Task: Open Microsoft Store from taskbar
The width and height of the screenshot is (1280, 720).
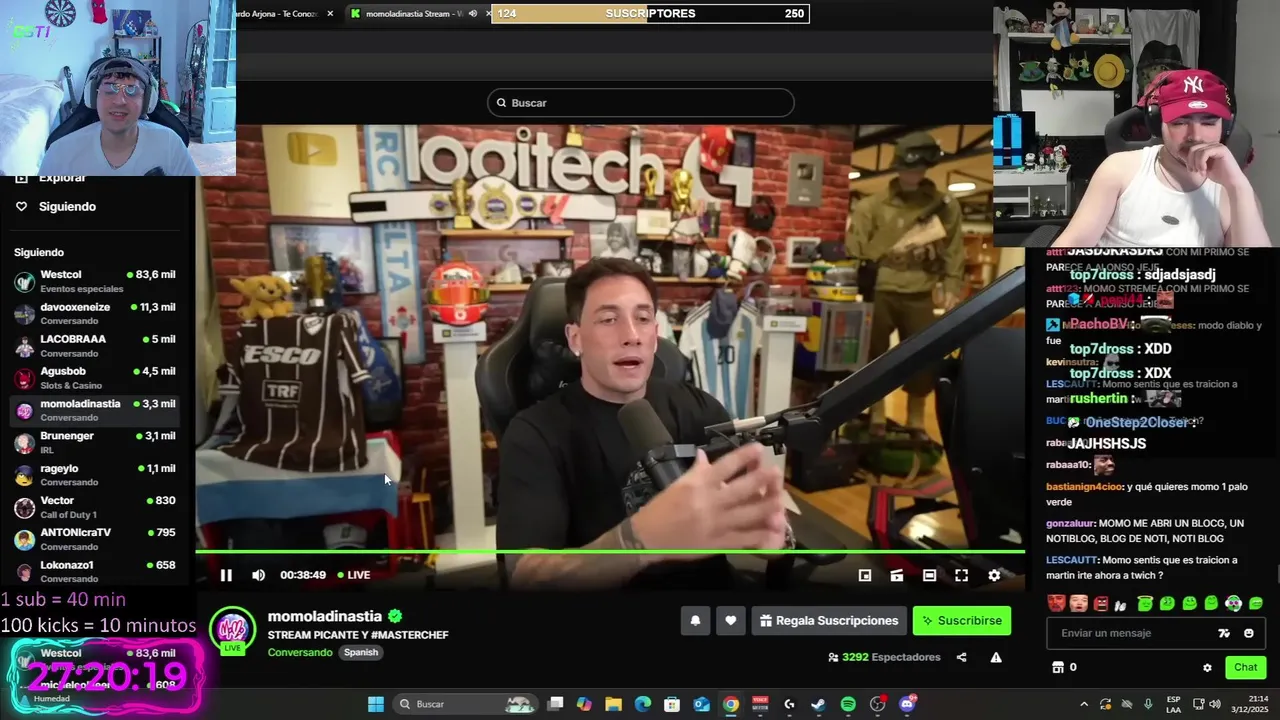Action: [672, 704]
